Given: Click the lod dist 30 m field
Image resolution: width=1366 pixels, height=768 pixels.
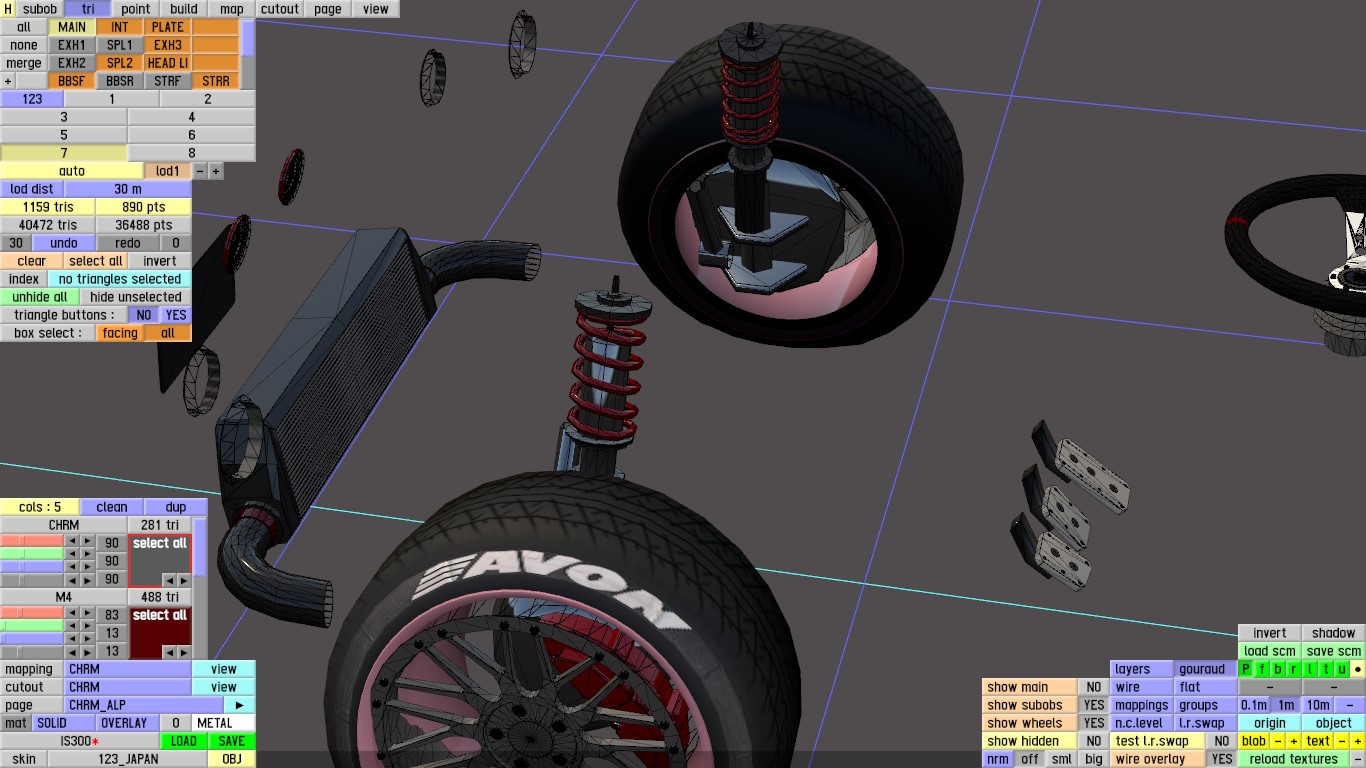Looking at the screenshot, I should tap(127, 189).
